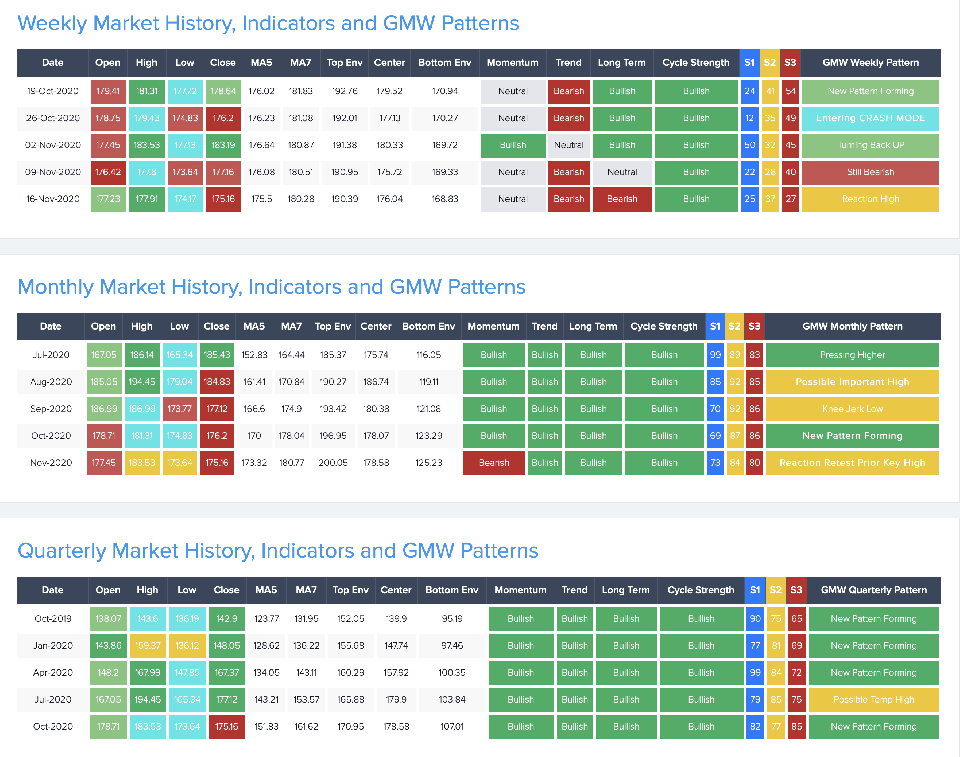The width and height of the screenshot is (960, 757).
Task: Select the Bullish Momentum cell in the 02-Nov-2020 row
Action: [x=512, y=145]
